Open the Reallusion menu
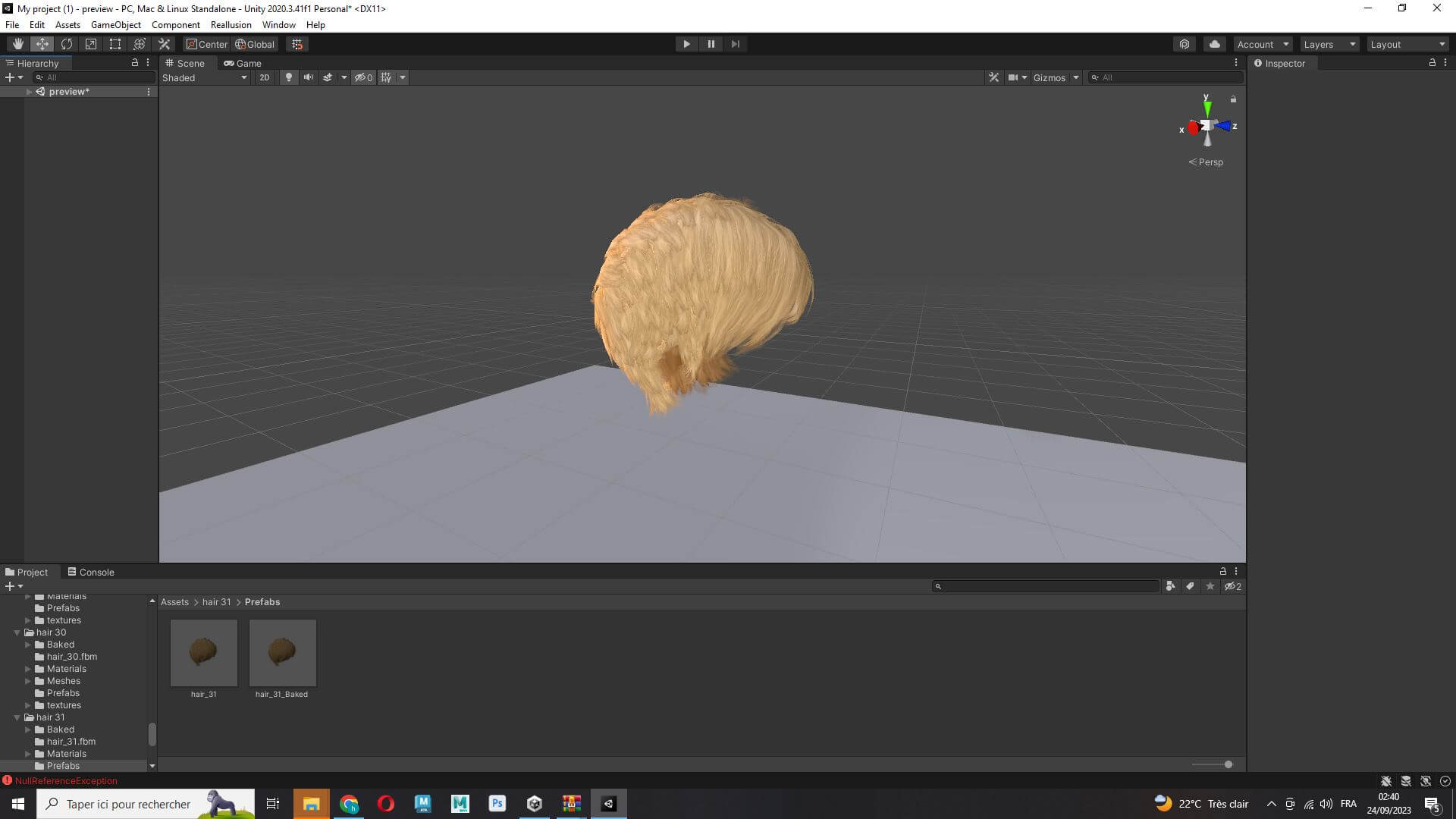 (x=231, y=25)
